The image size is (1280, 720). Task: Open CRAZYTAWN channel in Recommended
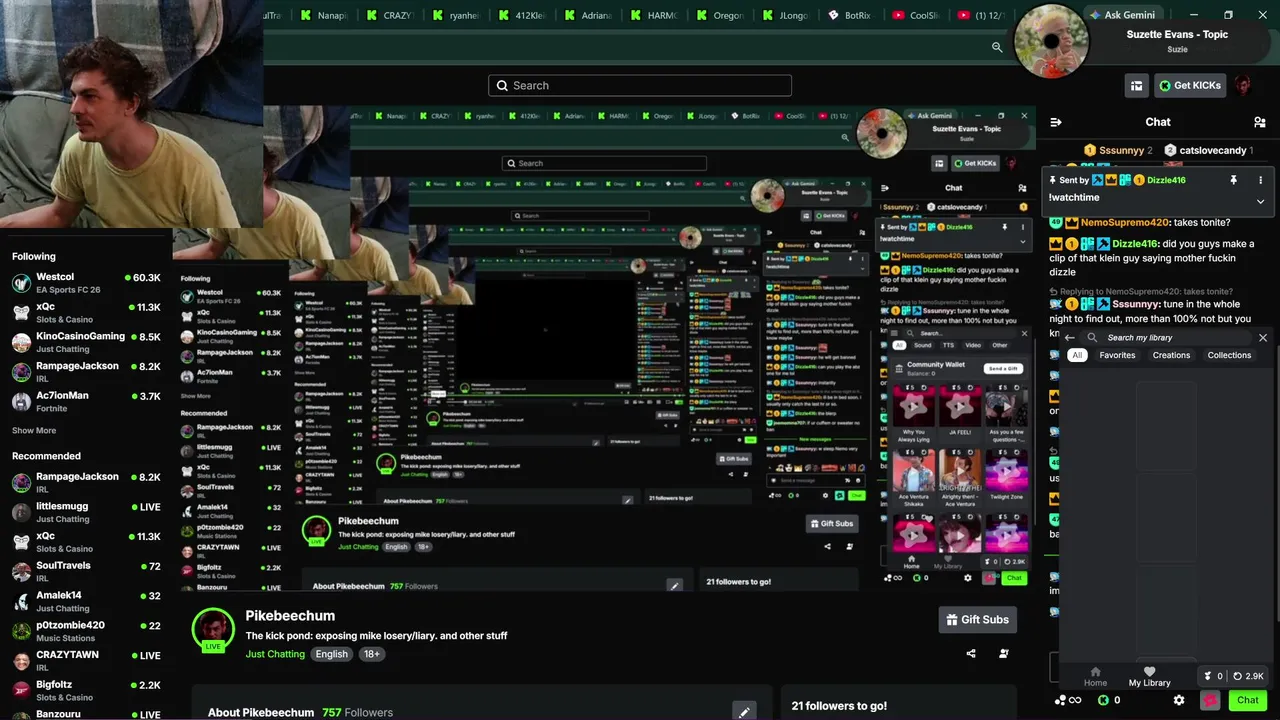(x=87, y=660)
